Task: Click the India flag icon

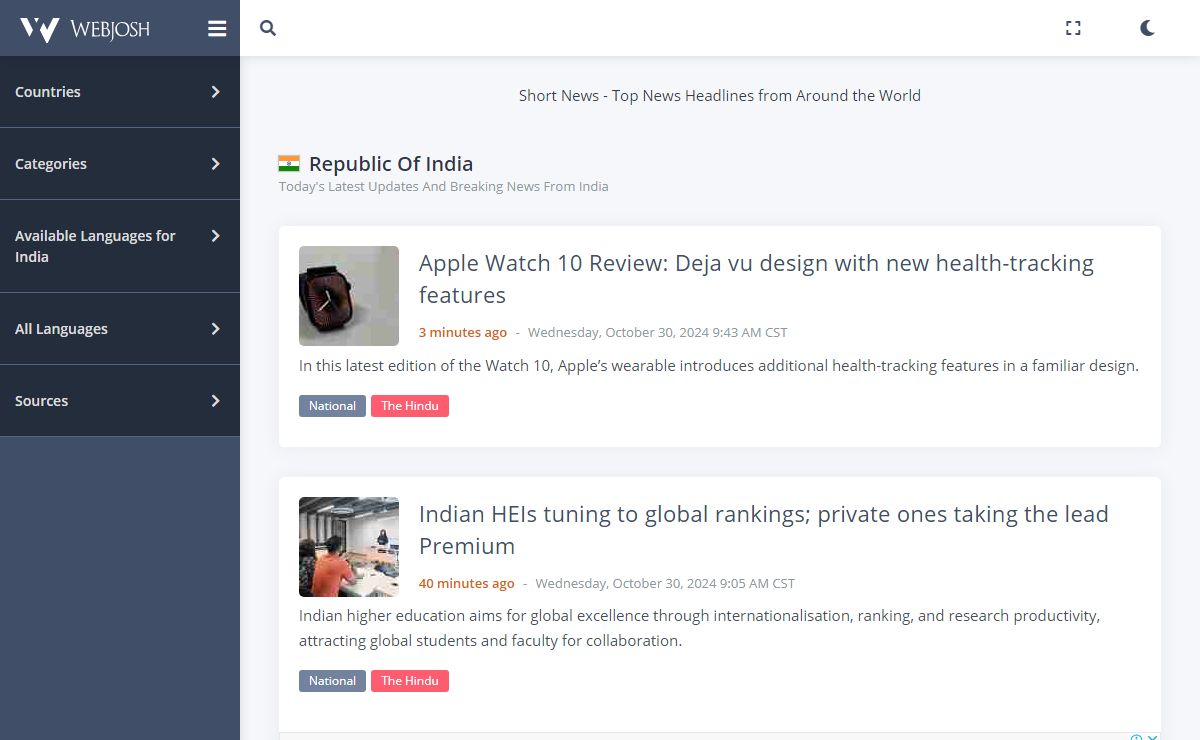Action: point(289,163)
